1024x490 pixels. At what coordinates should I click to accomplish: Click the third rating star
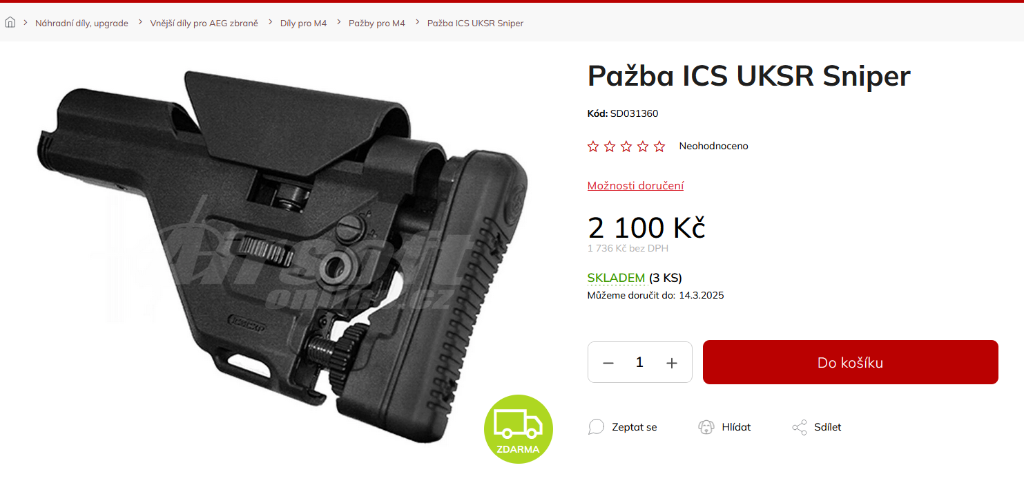tap(626, 146)
